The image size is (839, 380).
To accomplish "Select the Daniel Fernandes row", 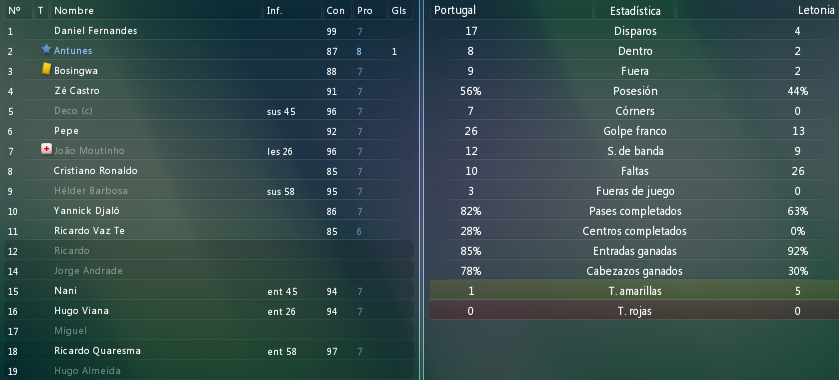I will pos(209,31).
